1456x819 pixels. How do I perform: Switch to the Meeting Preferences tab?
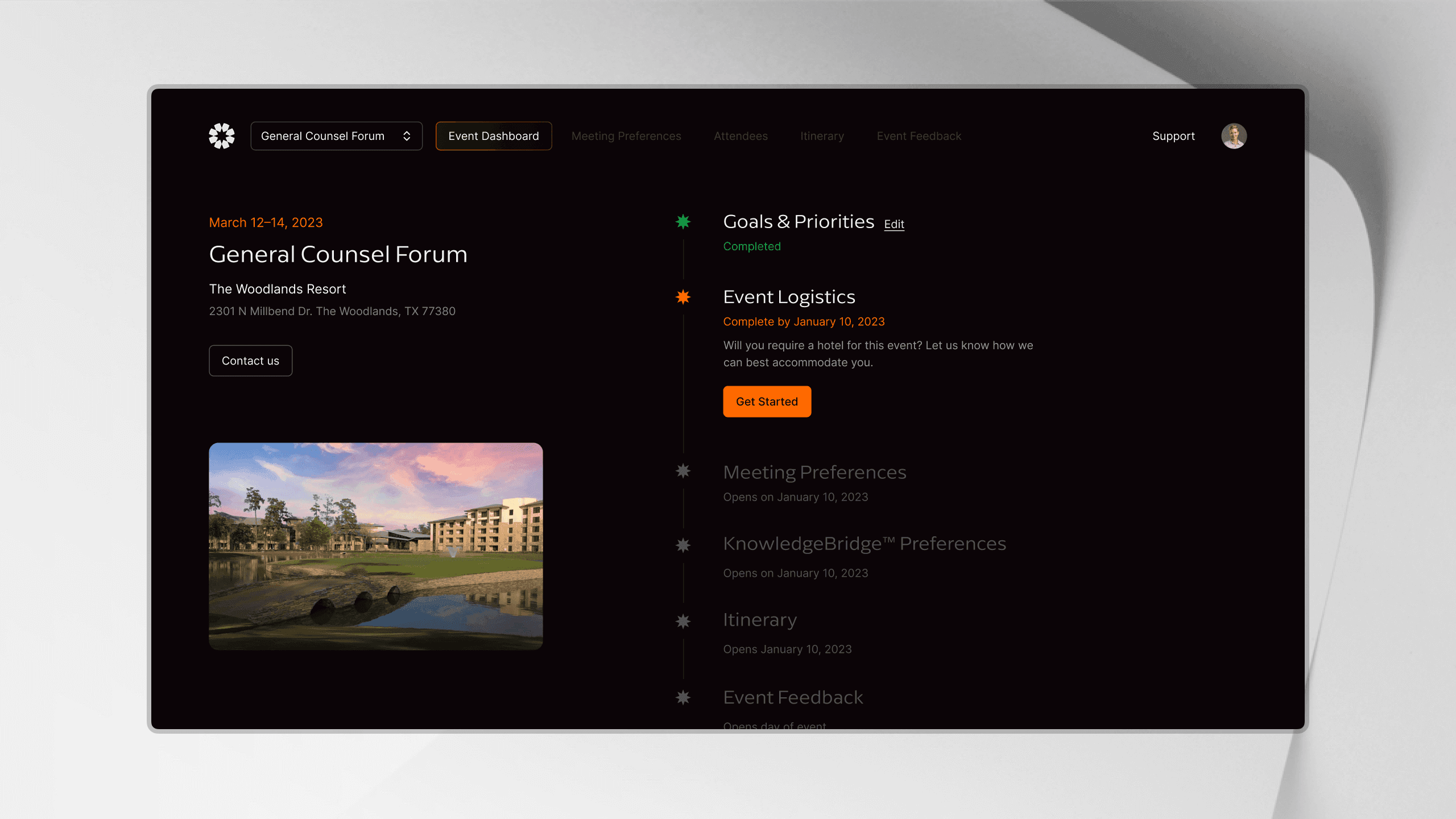pos(626,136)
